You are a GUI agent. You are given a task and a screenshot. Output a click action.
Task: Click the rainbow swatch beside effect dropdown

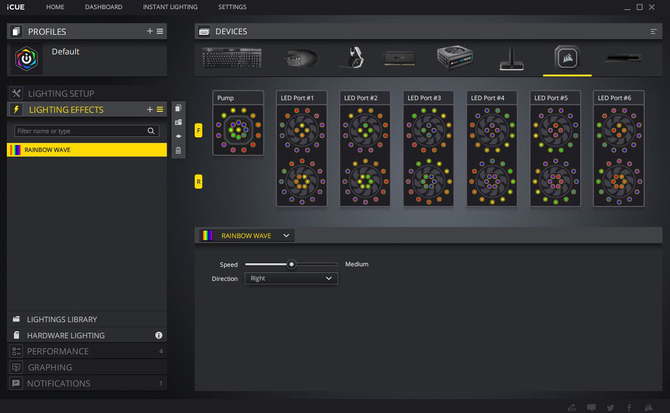point(208,235)
